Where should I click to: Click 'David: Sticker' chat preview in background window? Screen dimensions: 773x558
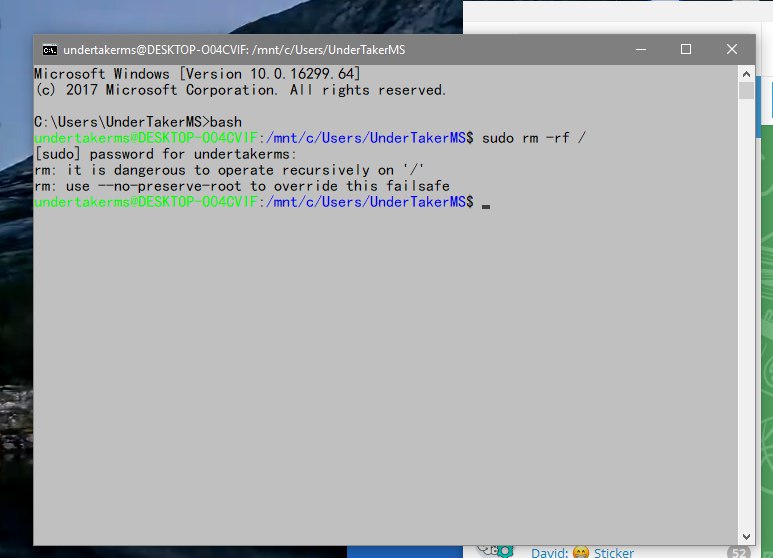[x=582, y=553]
